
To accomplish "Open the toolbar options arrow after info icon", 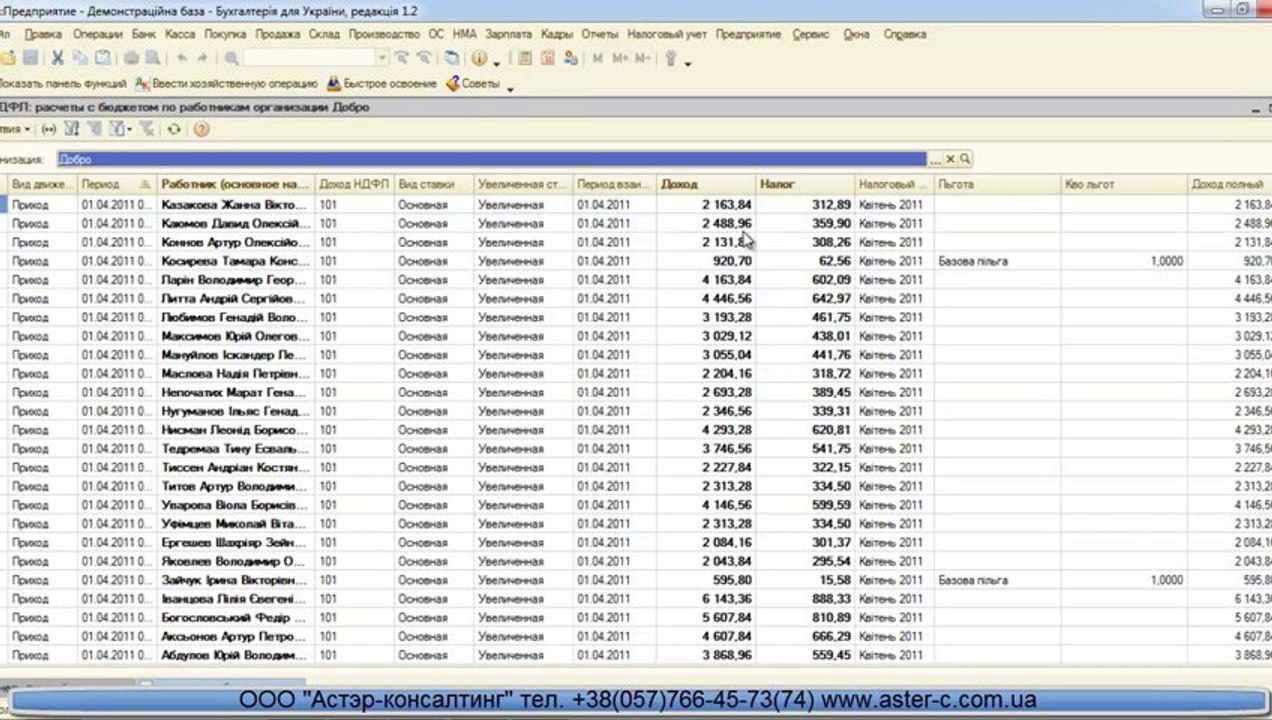I will 497,64.
